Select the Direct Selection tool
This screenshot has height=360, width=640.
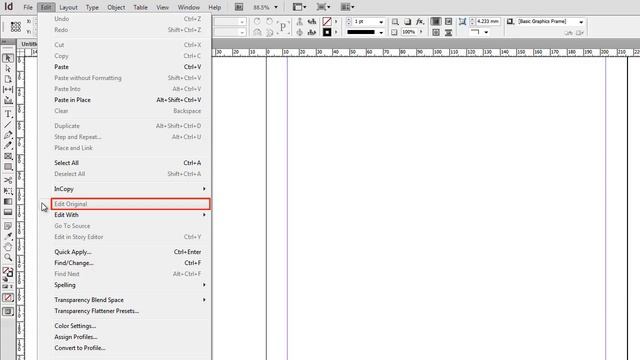click(x=8, y=69)
